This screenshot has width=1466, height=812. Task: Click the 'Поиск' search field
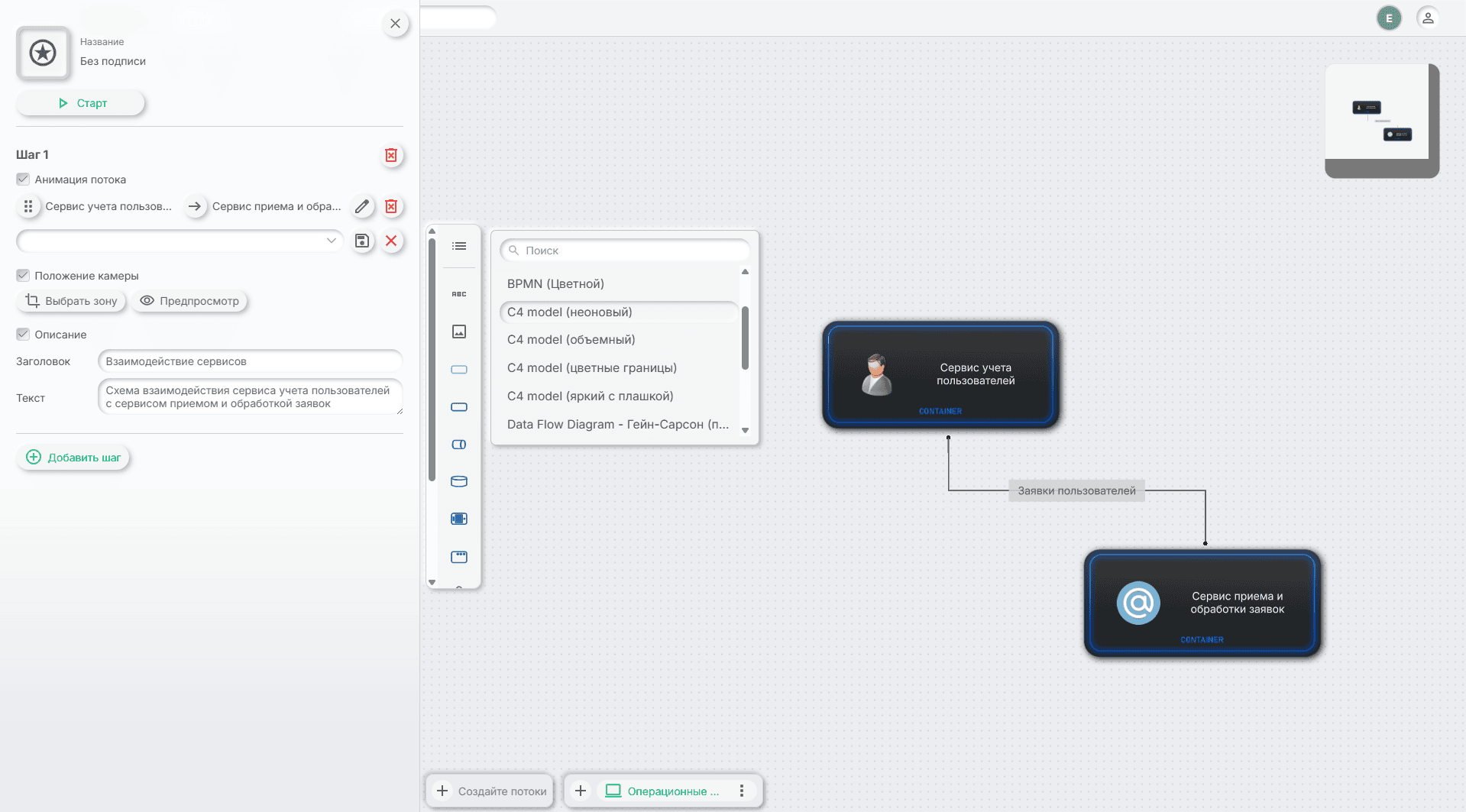coord(625,251)
